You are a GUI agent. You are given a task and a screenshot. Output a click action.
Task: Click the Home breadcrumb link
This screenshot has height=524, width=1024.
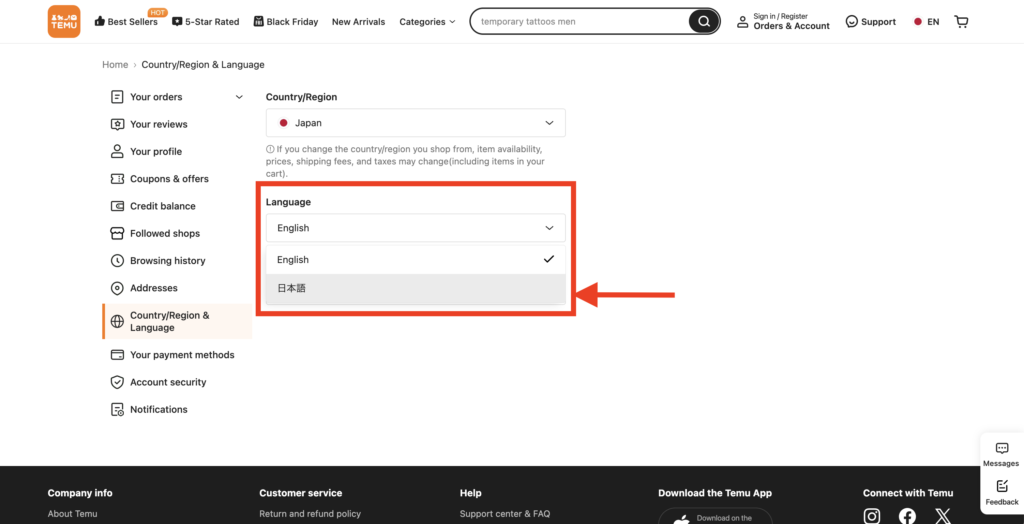[115, 65]
